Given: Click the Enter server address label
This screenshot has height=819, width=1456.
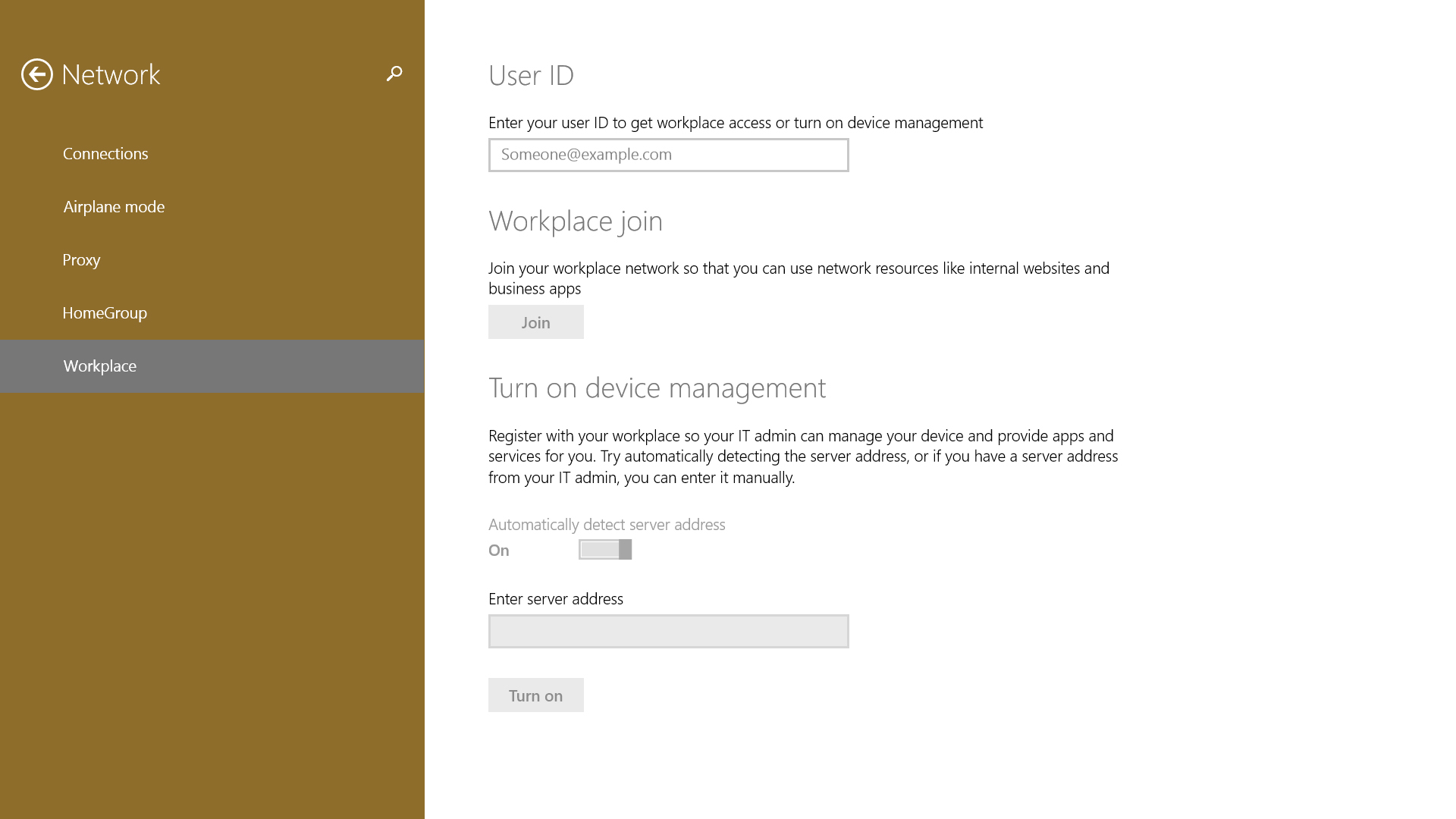Looking at the screenshot, I should point(555,598).
